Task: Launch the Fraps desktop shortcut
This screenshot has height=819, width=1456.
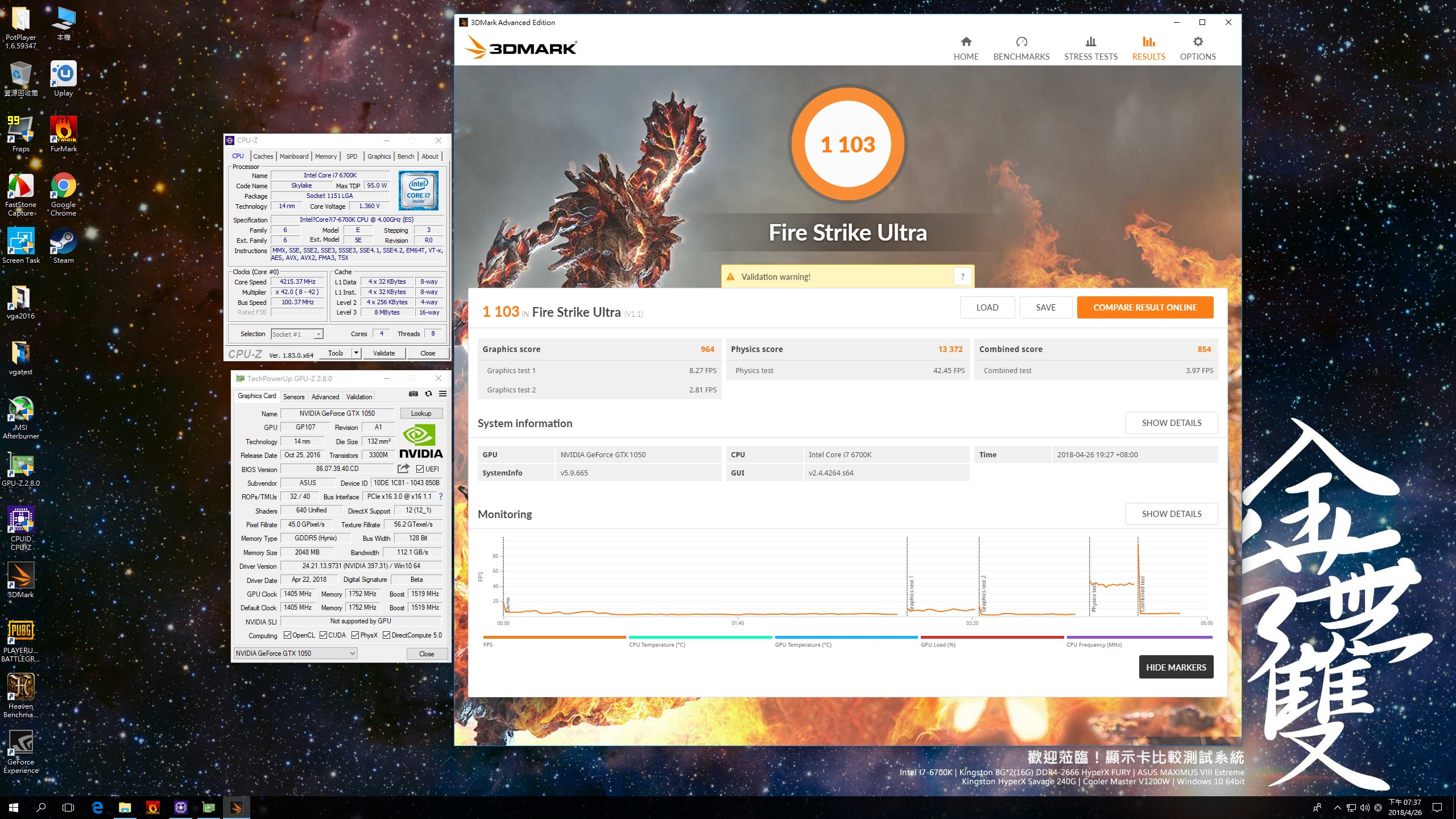Action: pyautogui.click(x=21, y=134)
